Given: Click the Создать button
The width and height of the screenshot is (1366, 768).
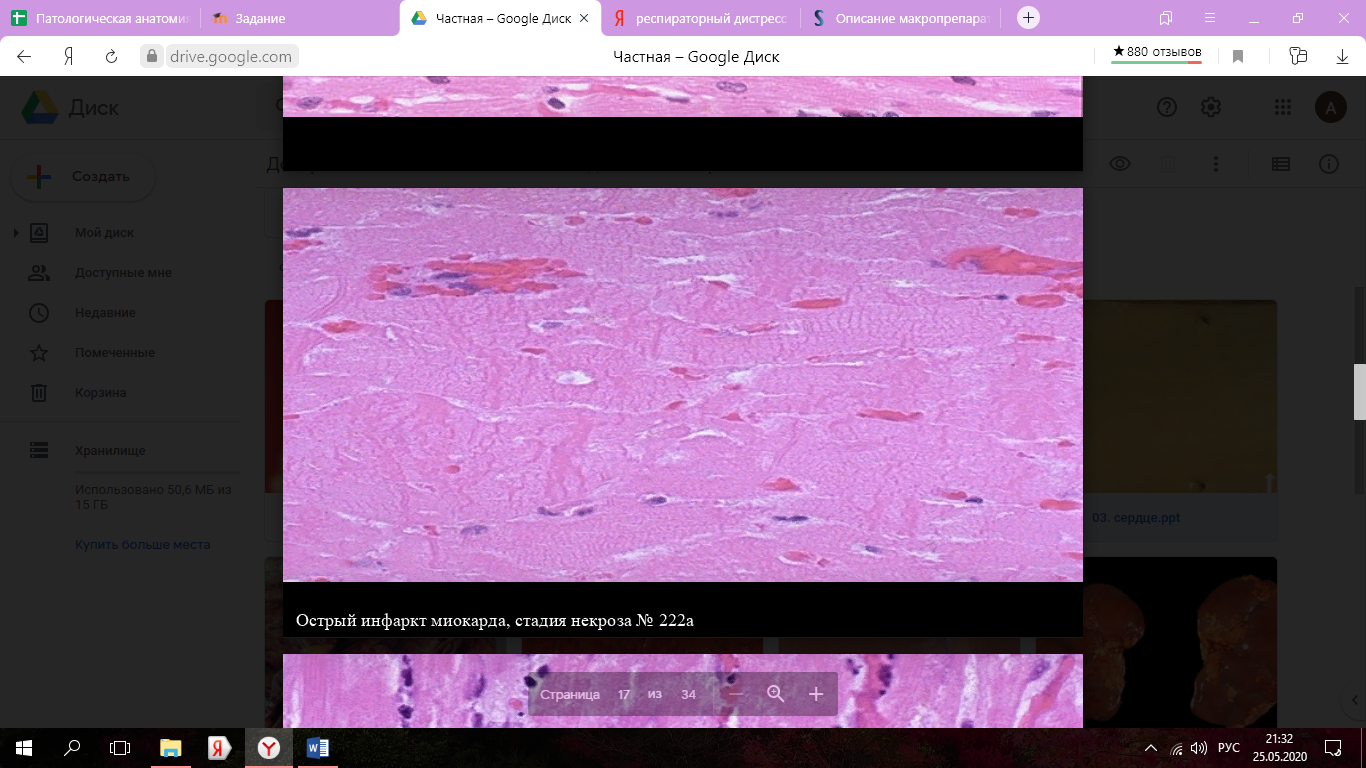Looking at the screenshot, I should 82,177.
